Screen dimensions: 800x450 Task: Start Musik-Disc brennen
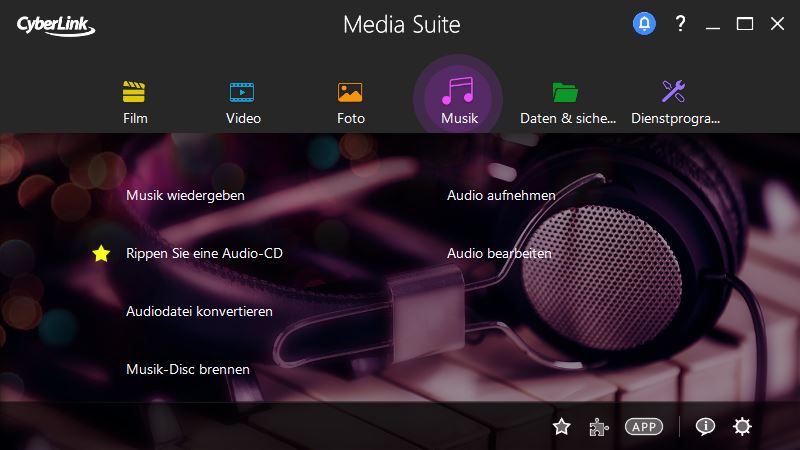point(187,370)
